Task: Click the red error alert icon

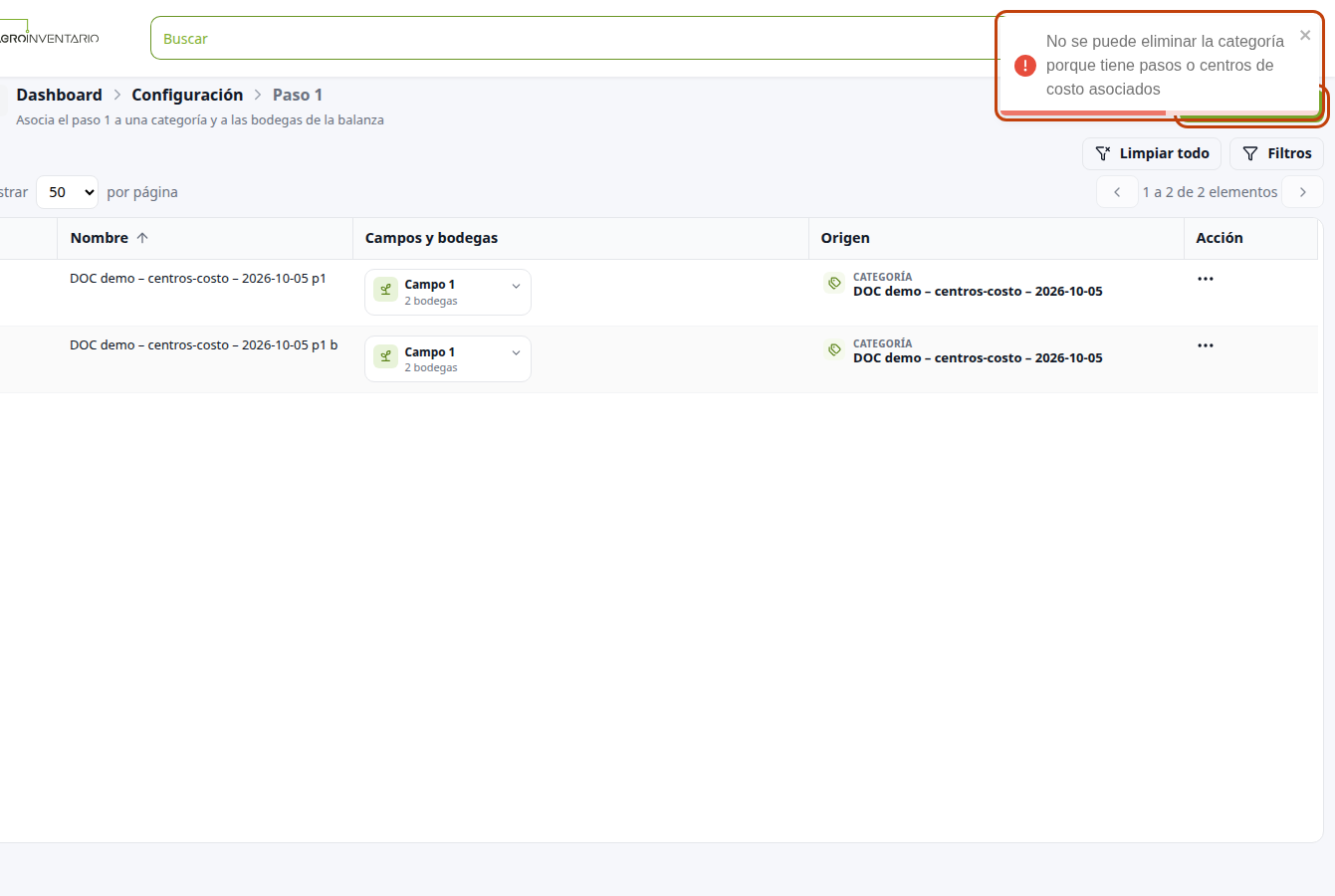Action: 1025,66
